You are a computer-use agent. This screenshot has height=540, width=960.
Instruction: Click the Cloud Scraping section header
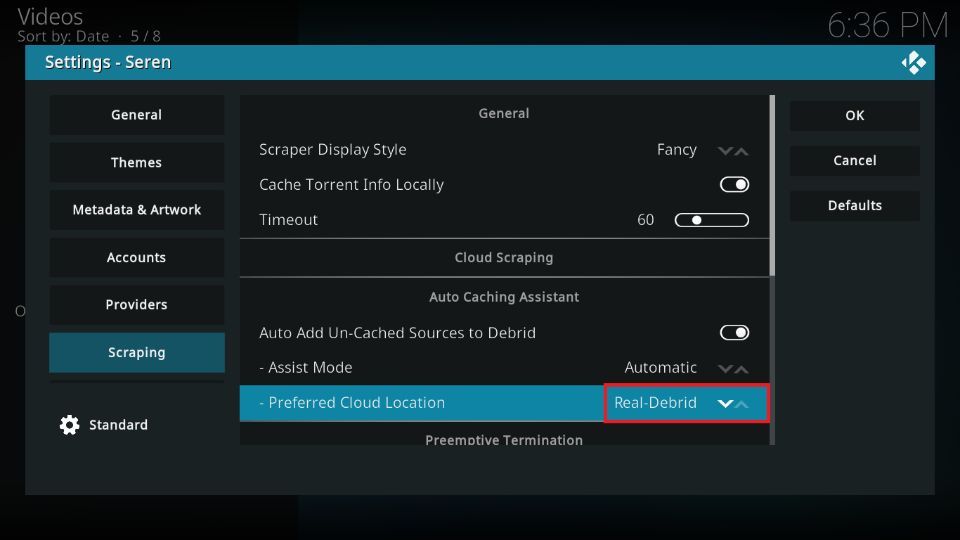pyautogui.click(x=504, y=258)
